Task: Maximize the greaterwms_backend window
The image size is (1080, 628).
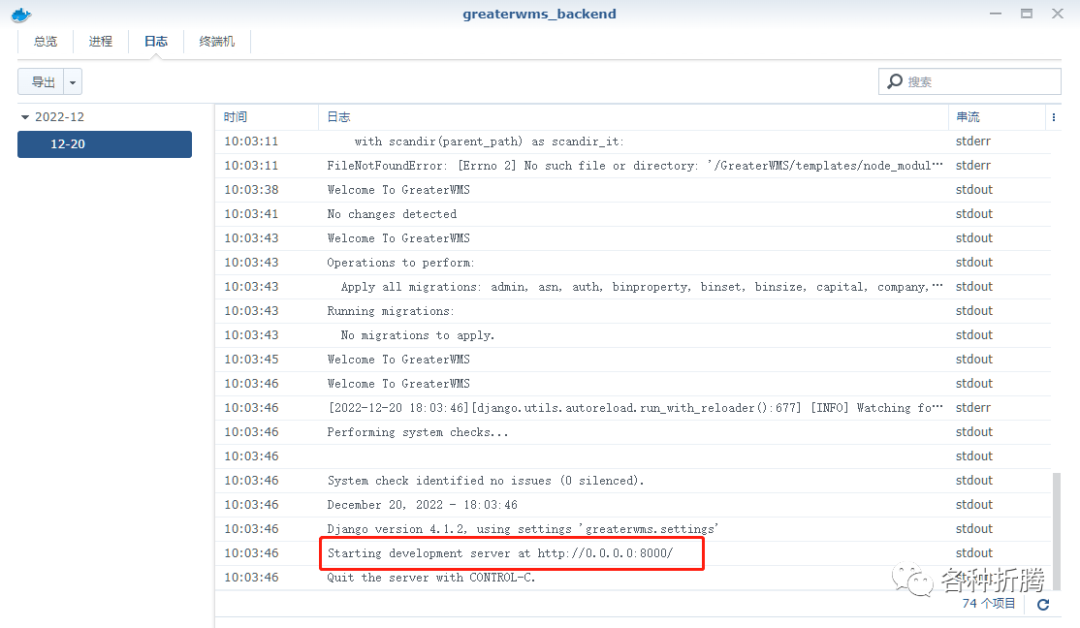Action: click(1026, 14)
